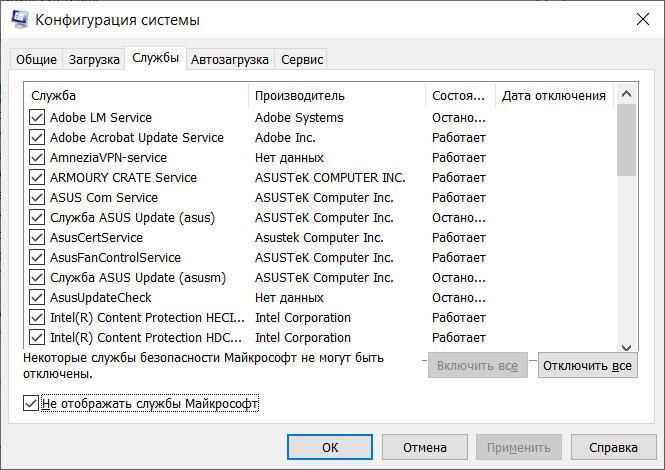Switch to the Общие tab
Screen dimensions: 665x470
pos(36,60)
